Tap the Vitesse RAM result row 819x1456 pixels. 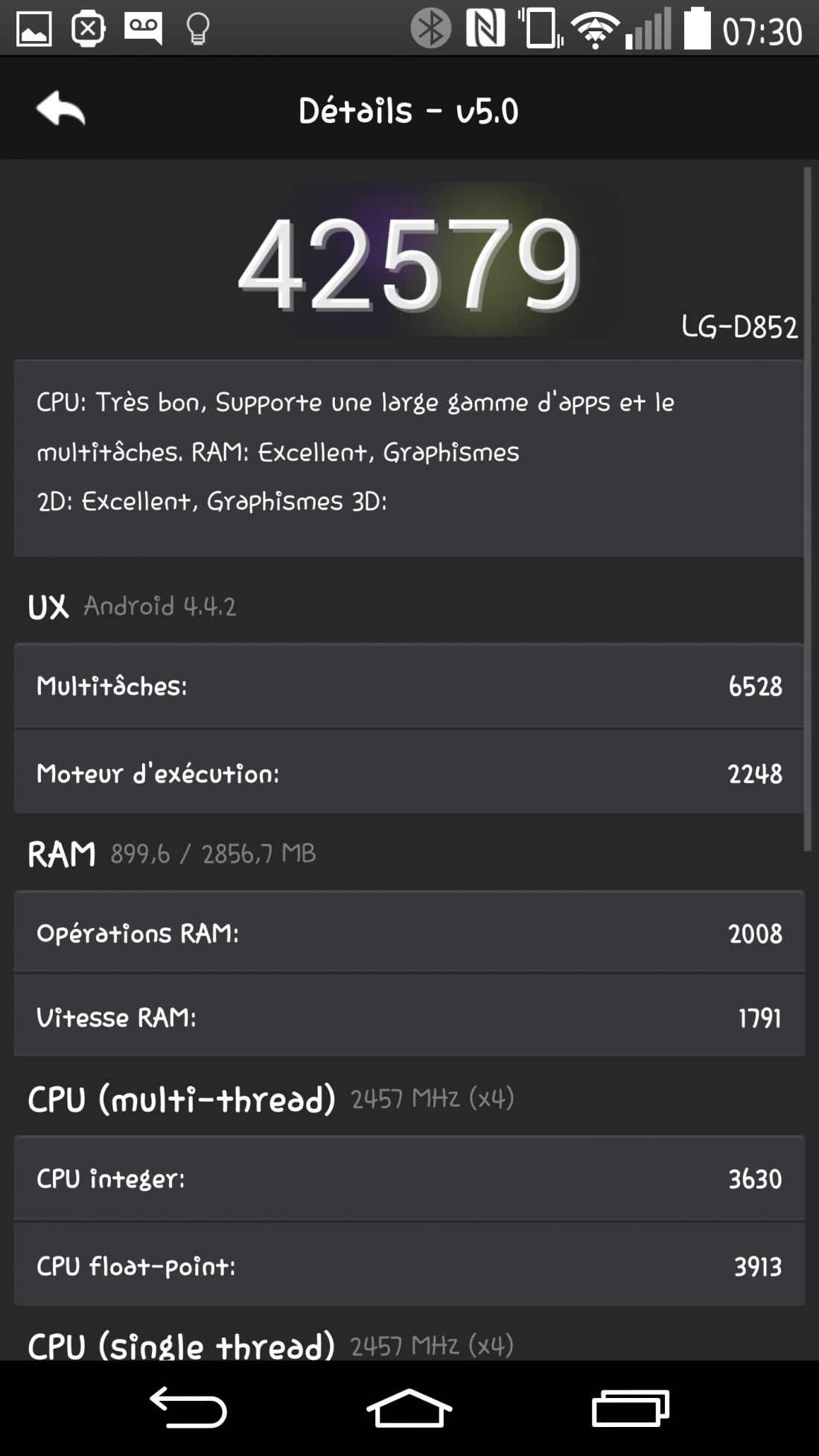click(x=409, y=1017)
